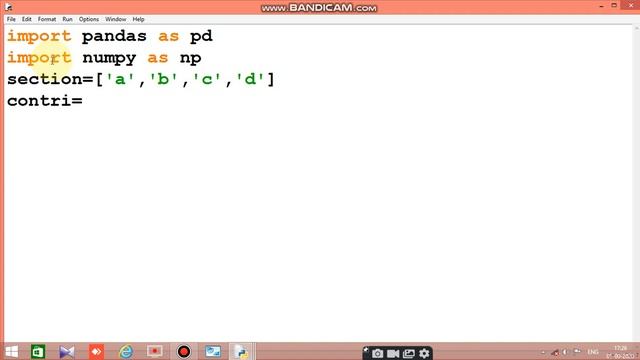Click the system clock in the tray

tap(620, 352)
